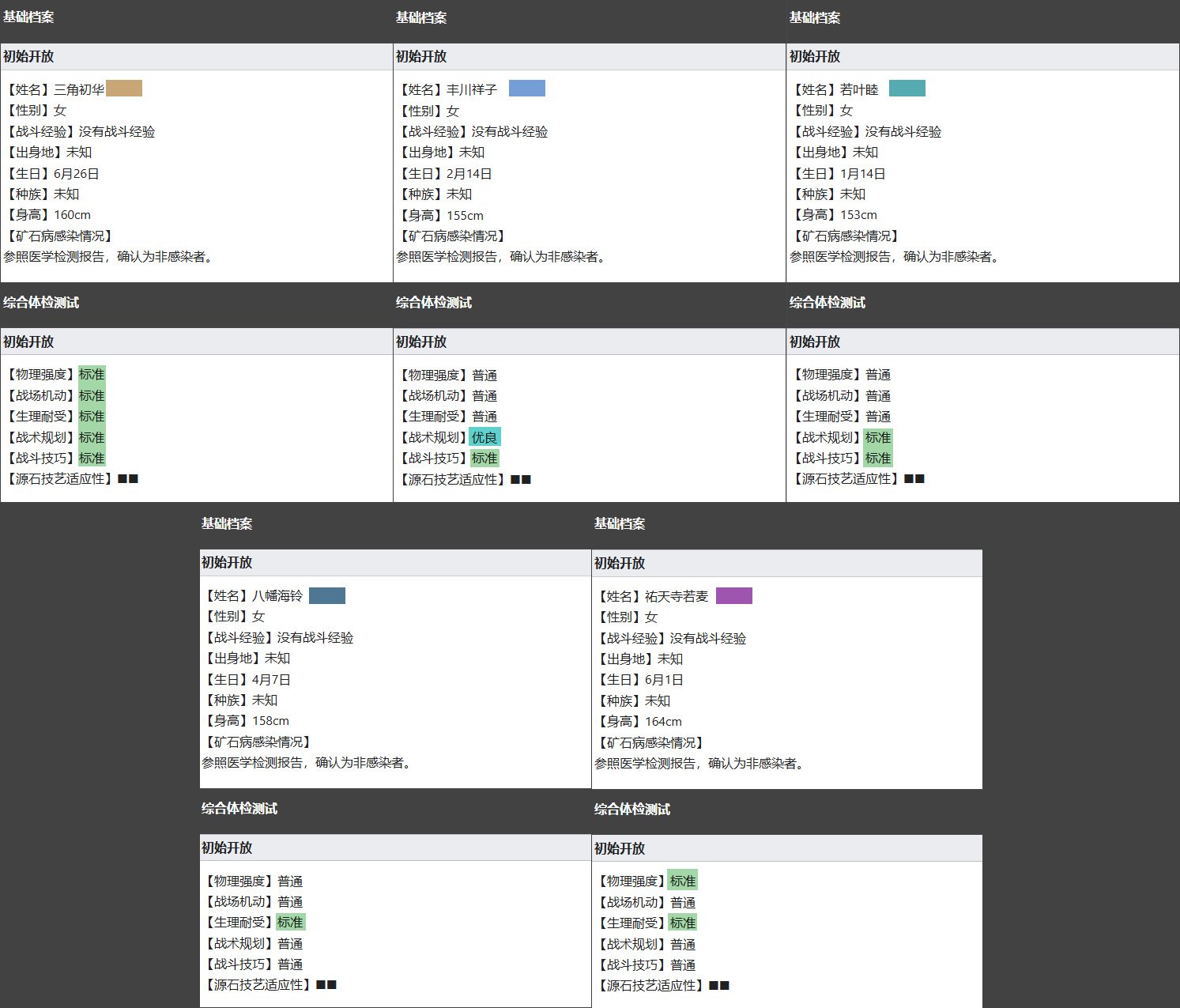Click the height value 164cm
Viewport: 1180px width, 1008px height.
point(663,722)
